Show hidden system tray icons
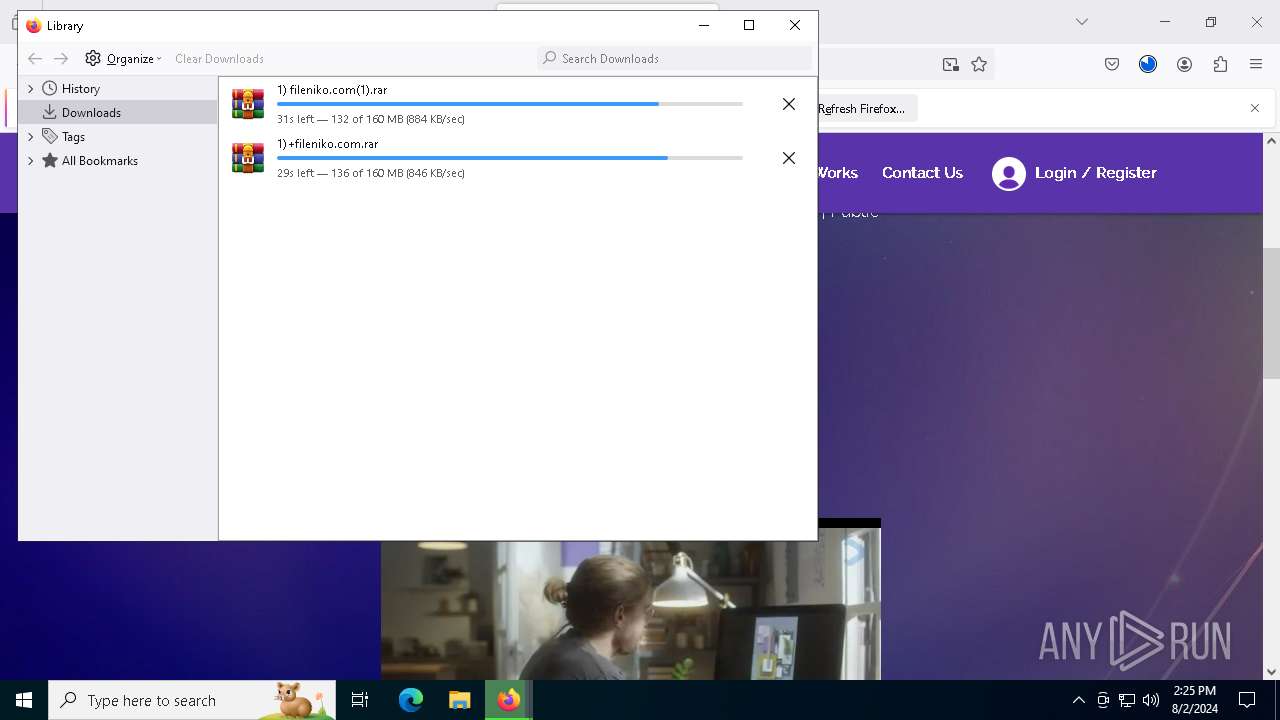1280x720 pixels. pos(1078,700)
